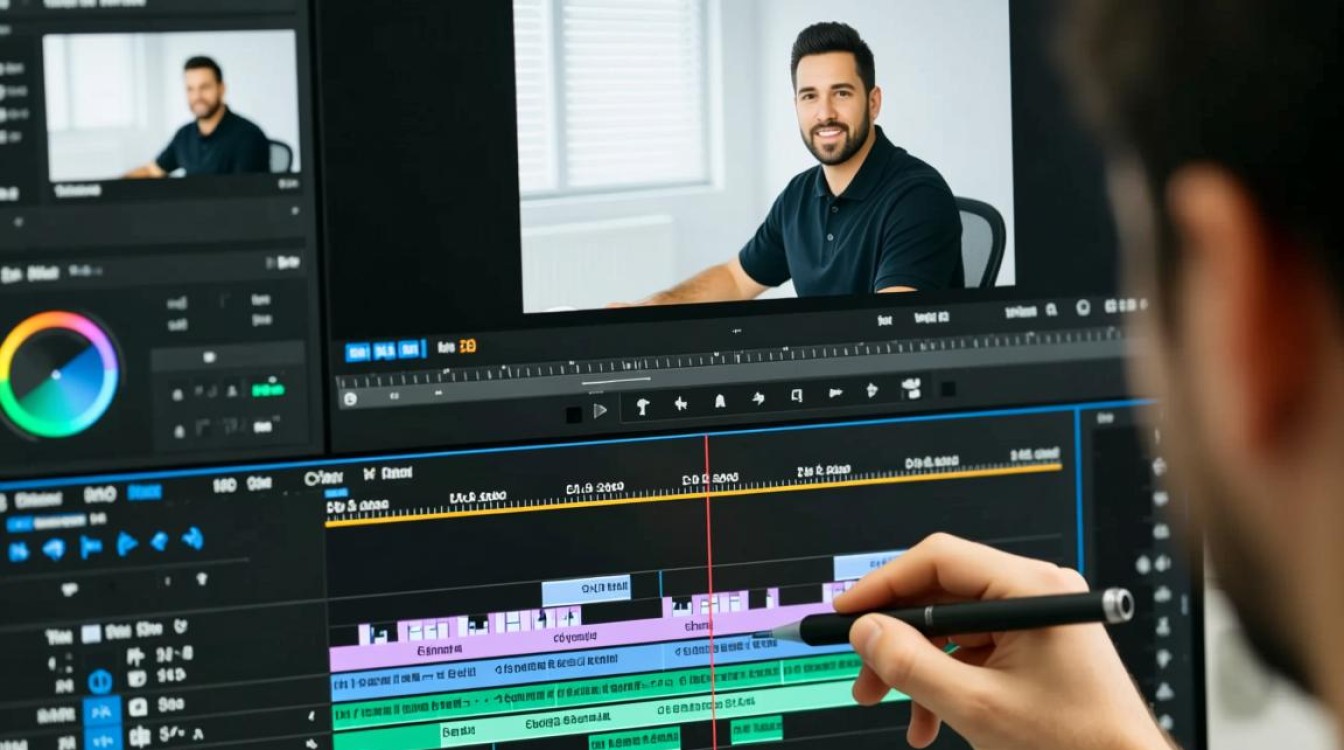The image size is (1344, 750).
Task: Click the play button under the preview
Action: (600, 410)
